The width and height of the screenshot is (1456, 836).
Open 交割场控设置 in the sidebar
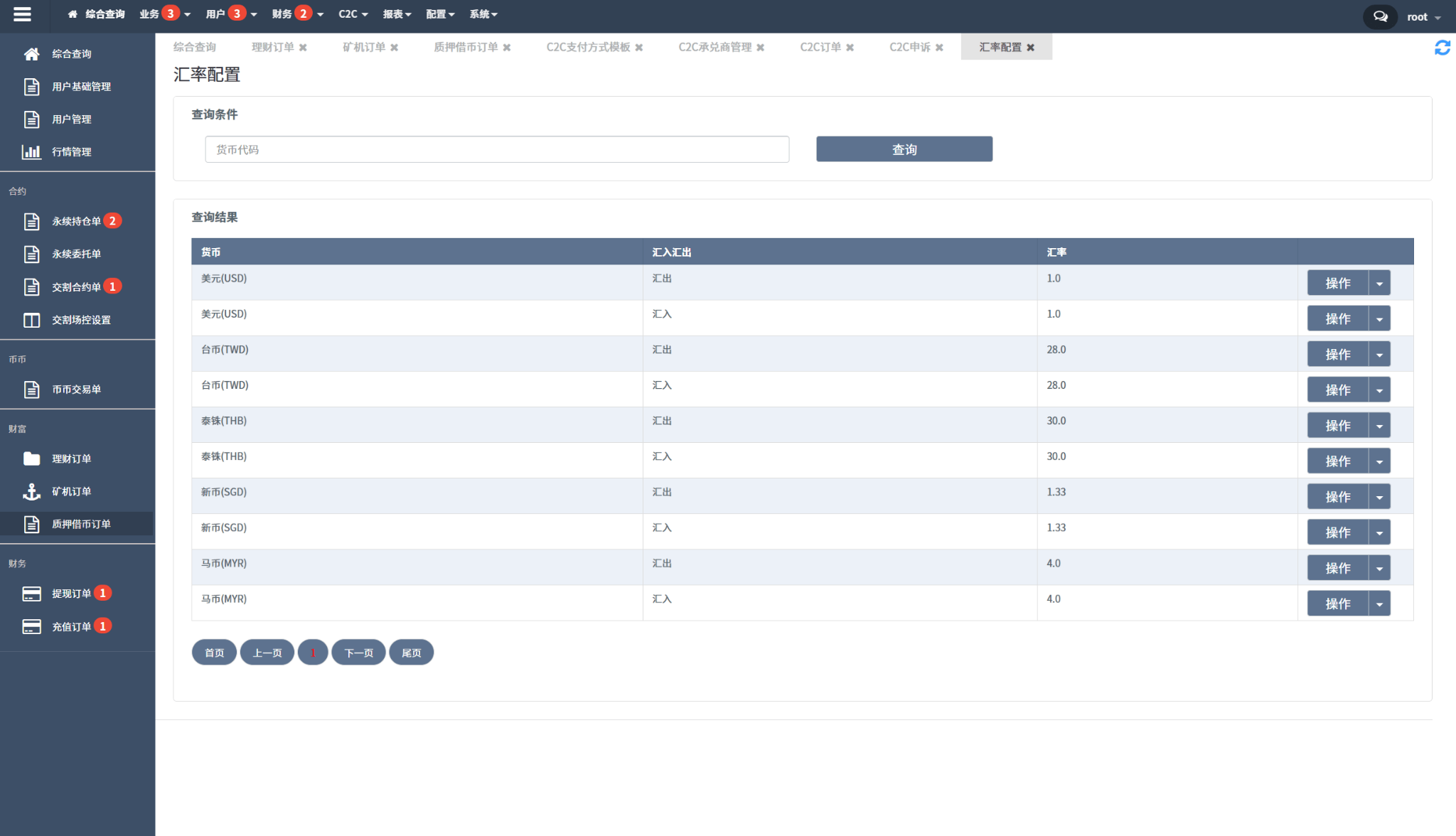pos(81,320)
